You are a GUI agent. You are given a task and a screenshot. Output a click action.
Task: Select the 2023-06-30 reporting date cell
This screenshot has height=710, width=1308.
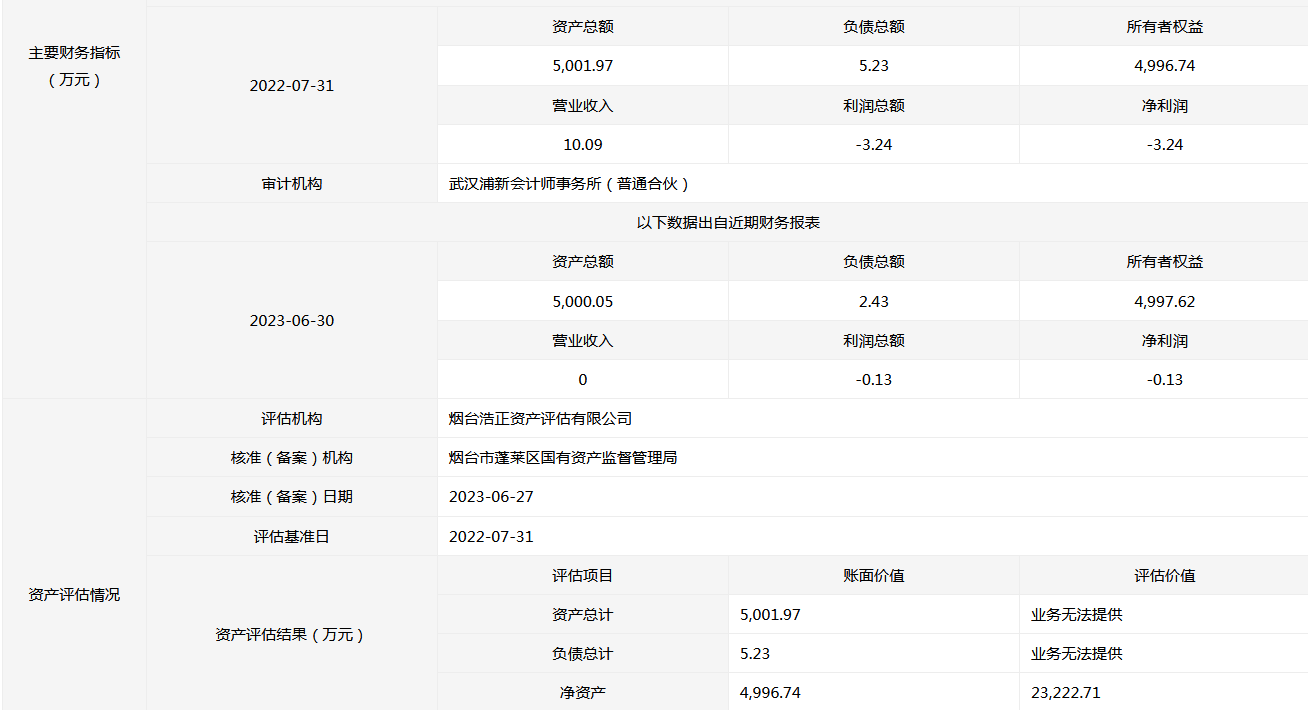tap(291, 321)
